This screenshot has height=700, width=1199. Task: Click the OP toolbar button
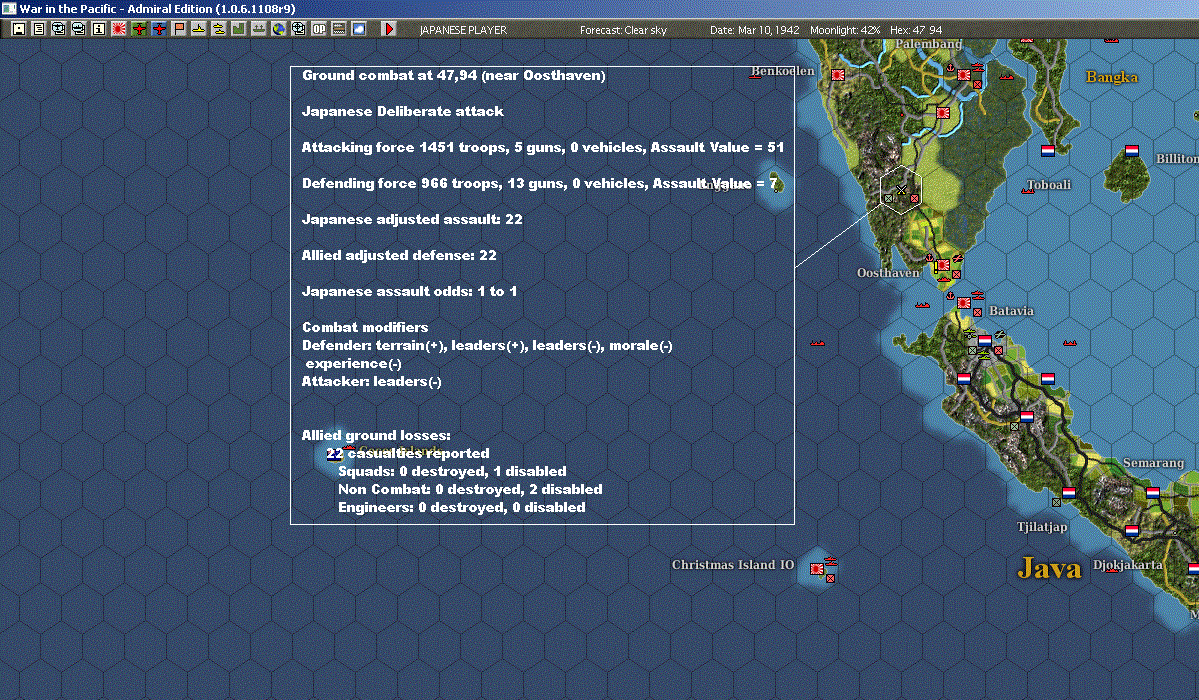pyautogui.click(x=319, y=29)
